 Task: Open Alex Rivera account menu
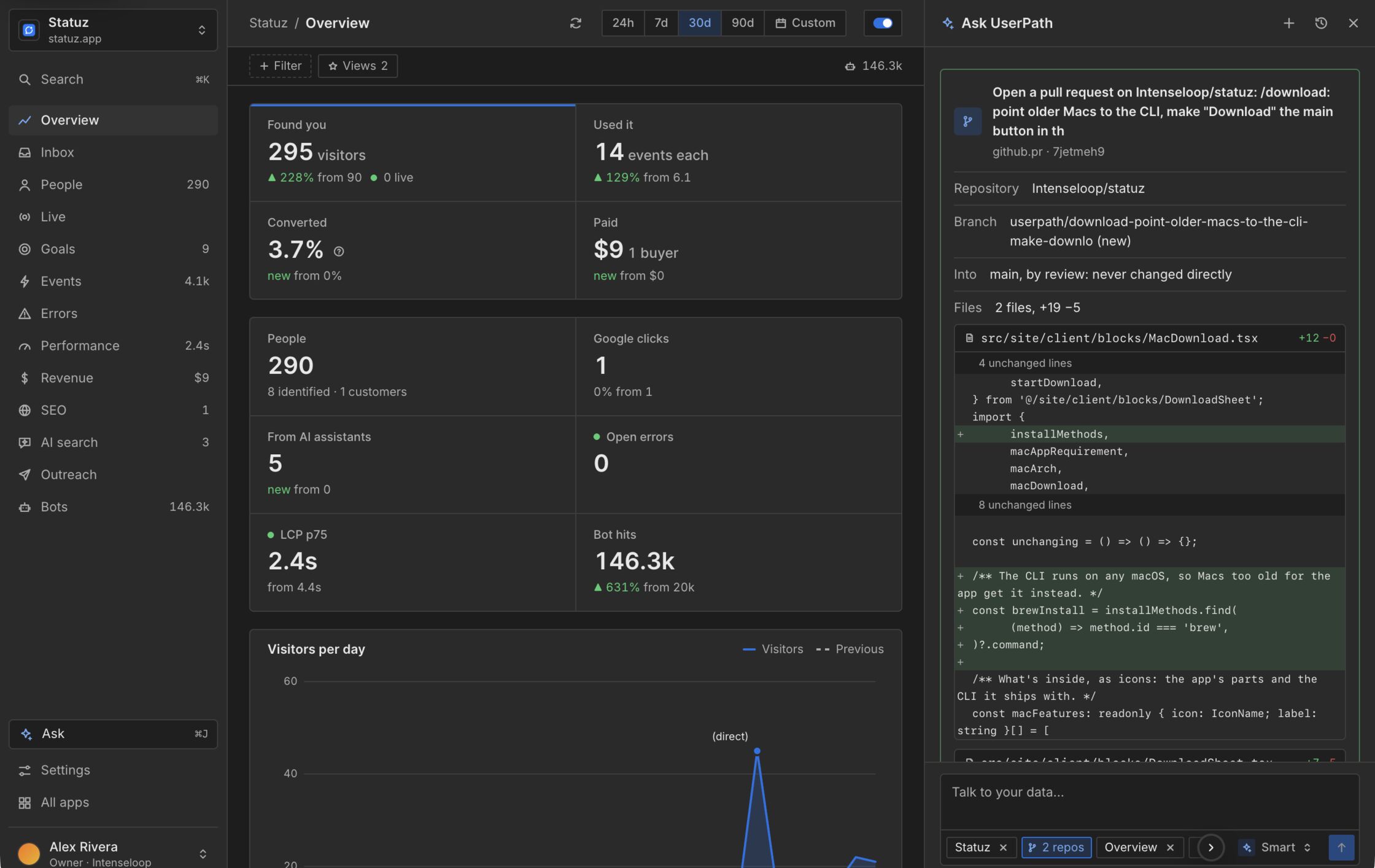click(x=113, y=853)
